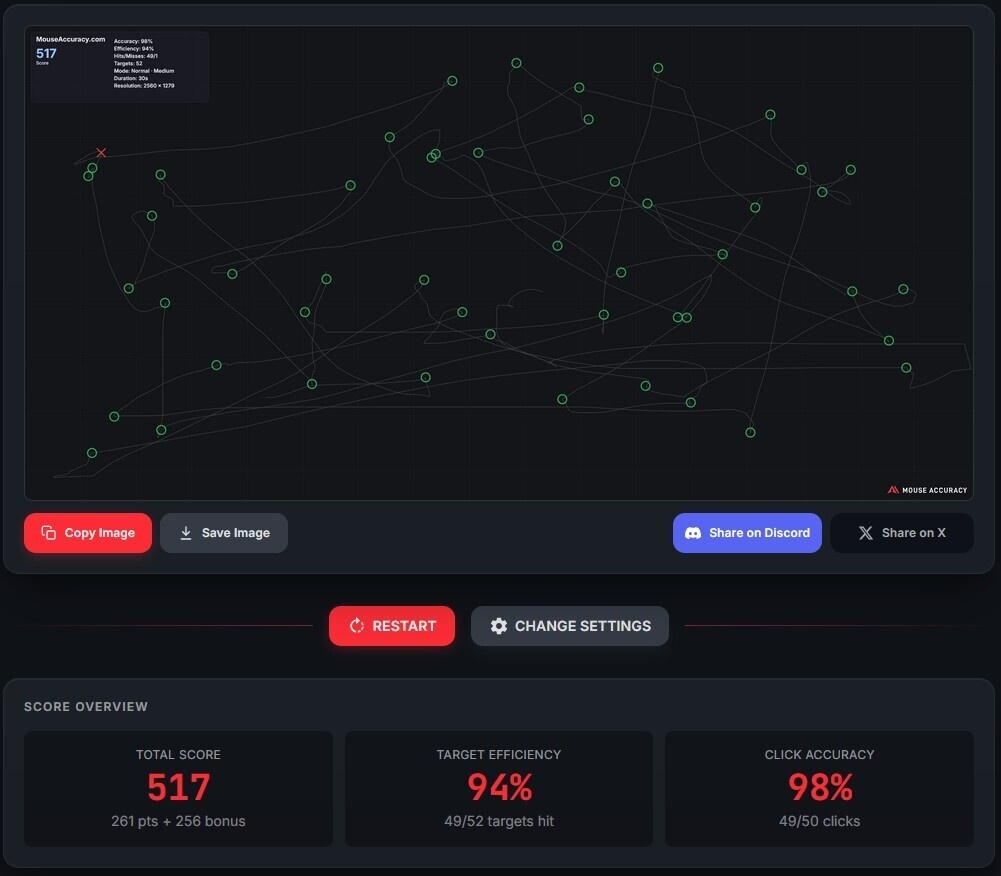Click the 94% Target Efficiency value
Screen dimensions: 1001x876
click(498, 789)
